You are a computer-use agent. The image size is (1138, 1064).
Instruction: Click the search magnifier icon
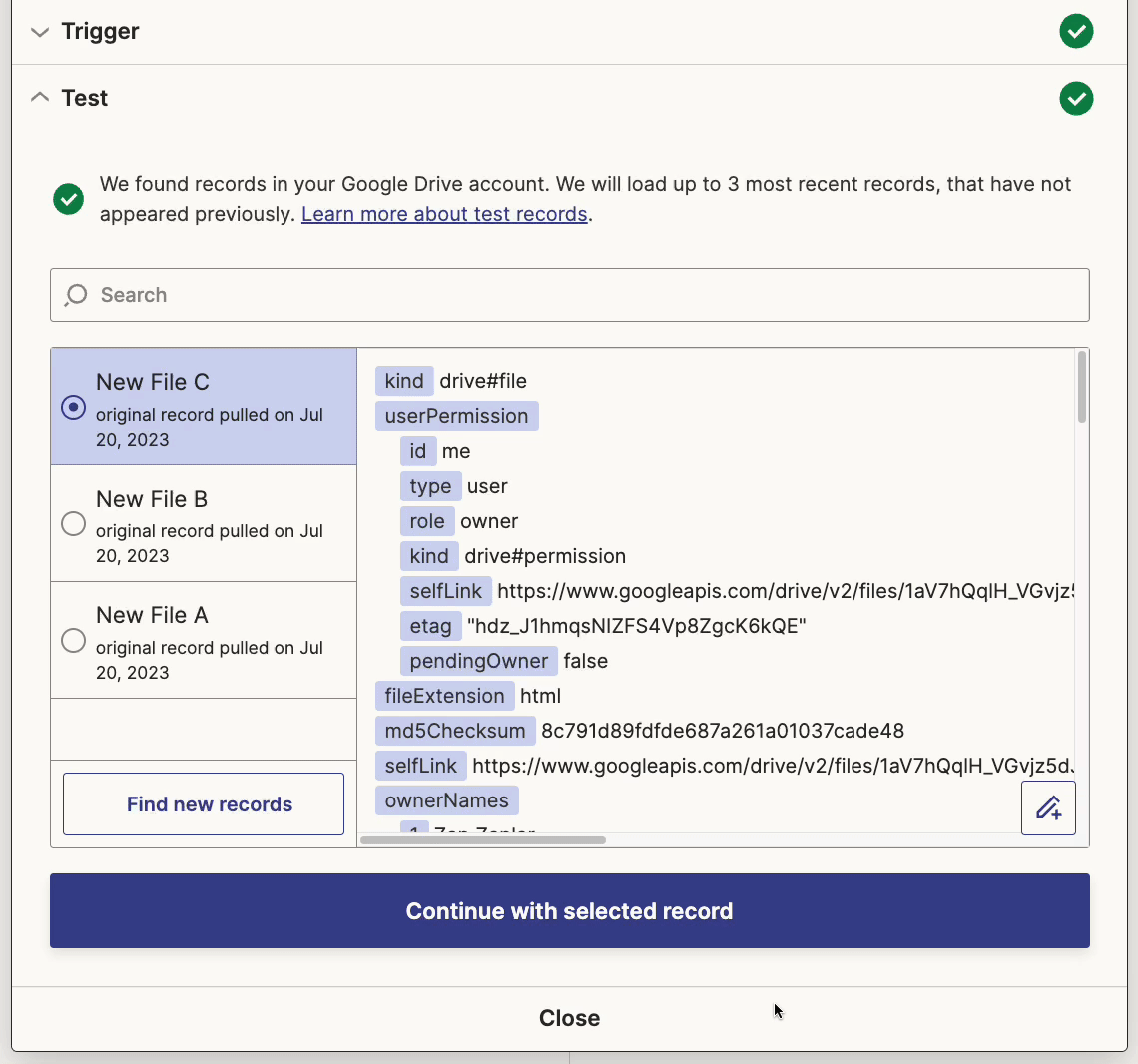coord(76,295)
